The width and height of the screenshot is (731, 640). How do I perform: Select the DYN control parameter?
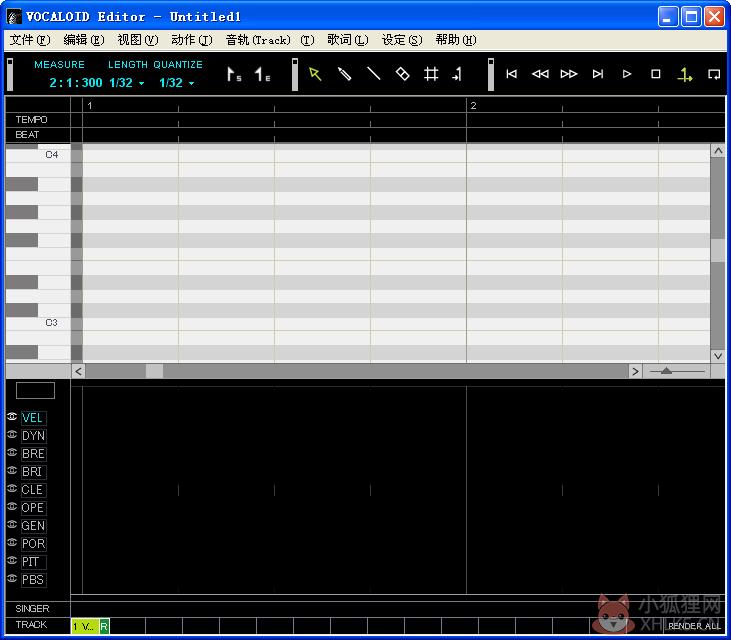[33, 436]
